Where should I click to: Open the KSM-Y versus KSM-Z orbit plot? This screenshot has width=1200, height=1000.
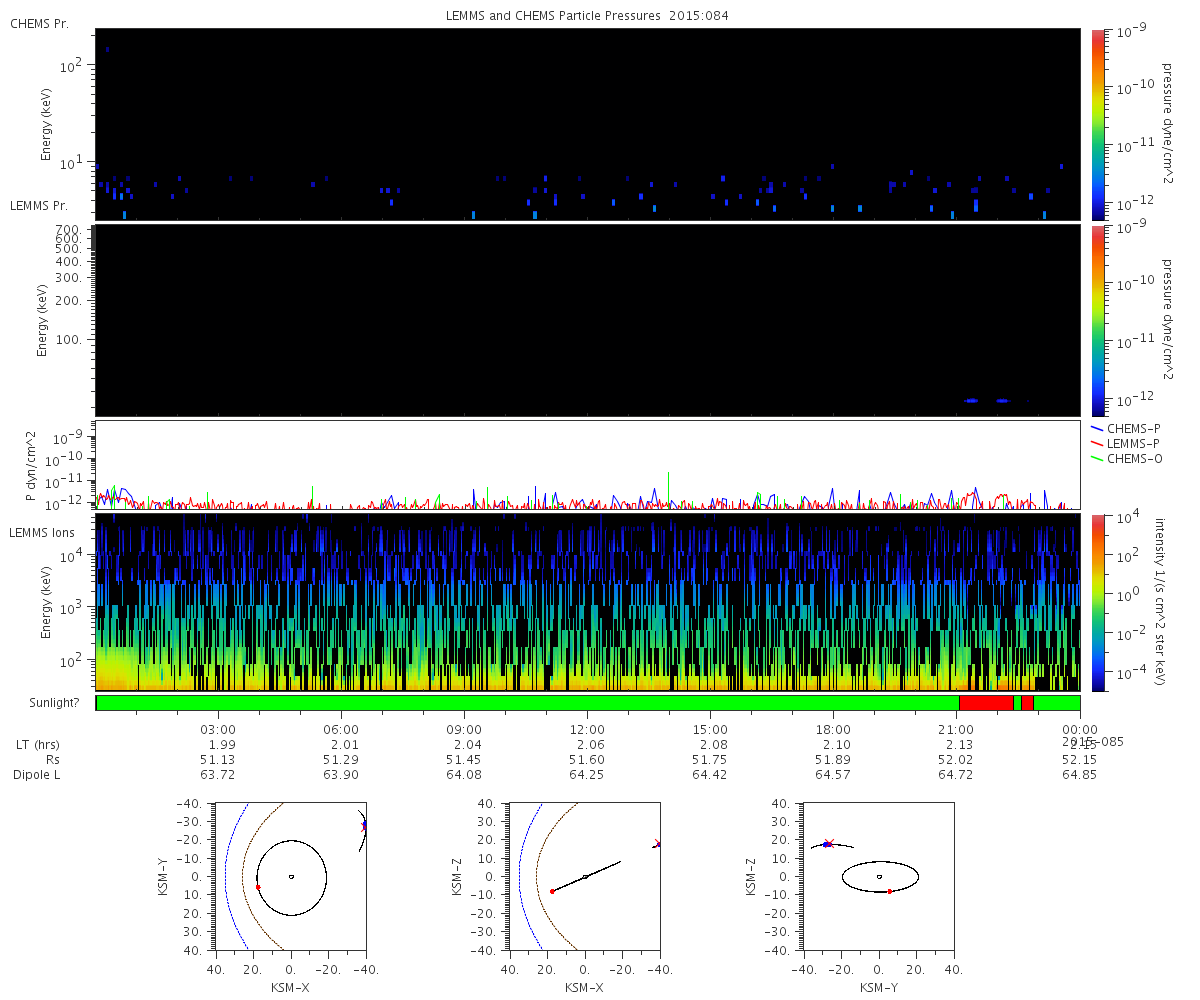(879, 876)
